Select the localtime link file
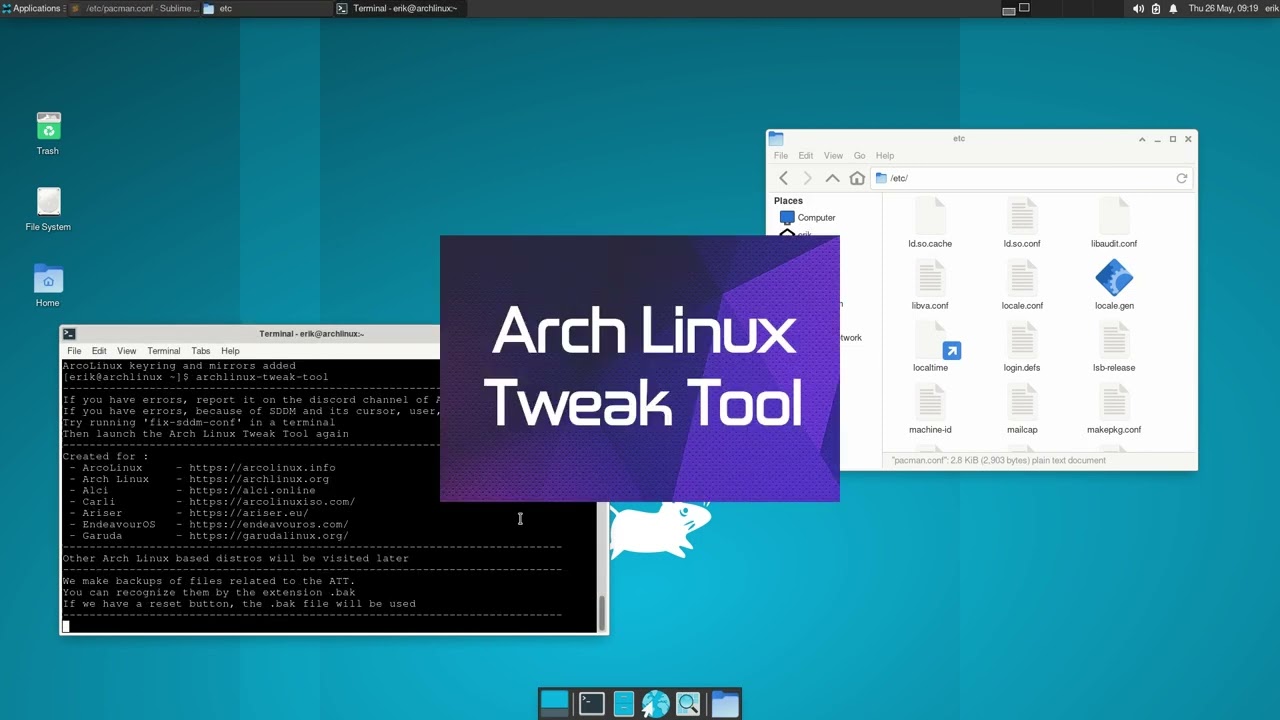The width and height of the screenshot is (1280, 720). [x=930, y=348]
